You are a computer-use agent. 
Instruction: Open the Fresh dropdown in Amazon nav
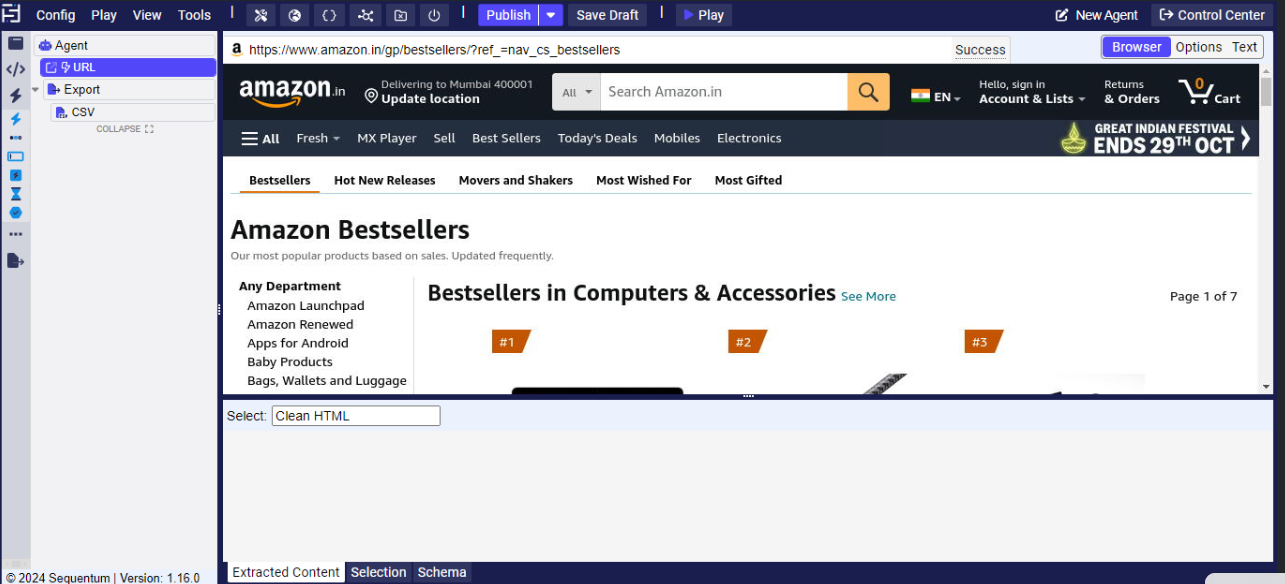click(318, 138)
